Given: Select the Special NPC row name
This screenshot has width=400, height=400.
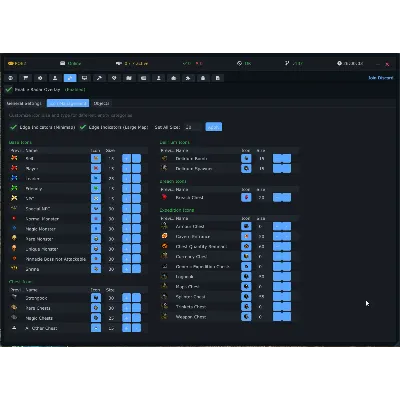Looking at the screenshot, I should tap(38, 209).
